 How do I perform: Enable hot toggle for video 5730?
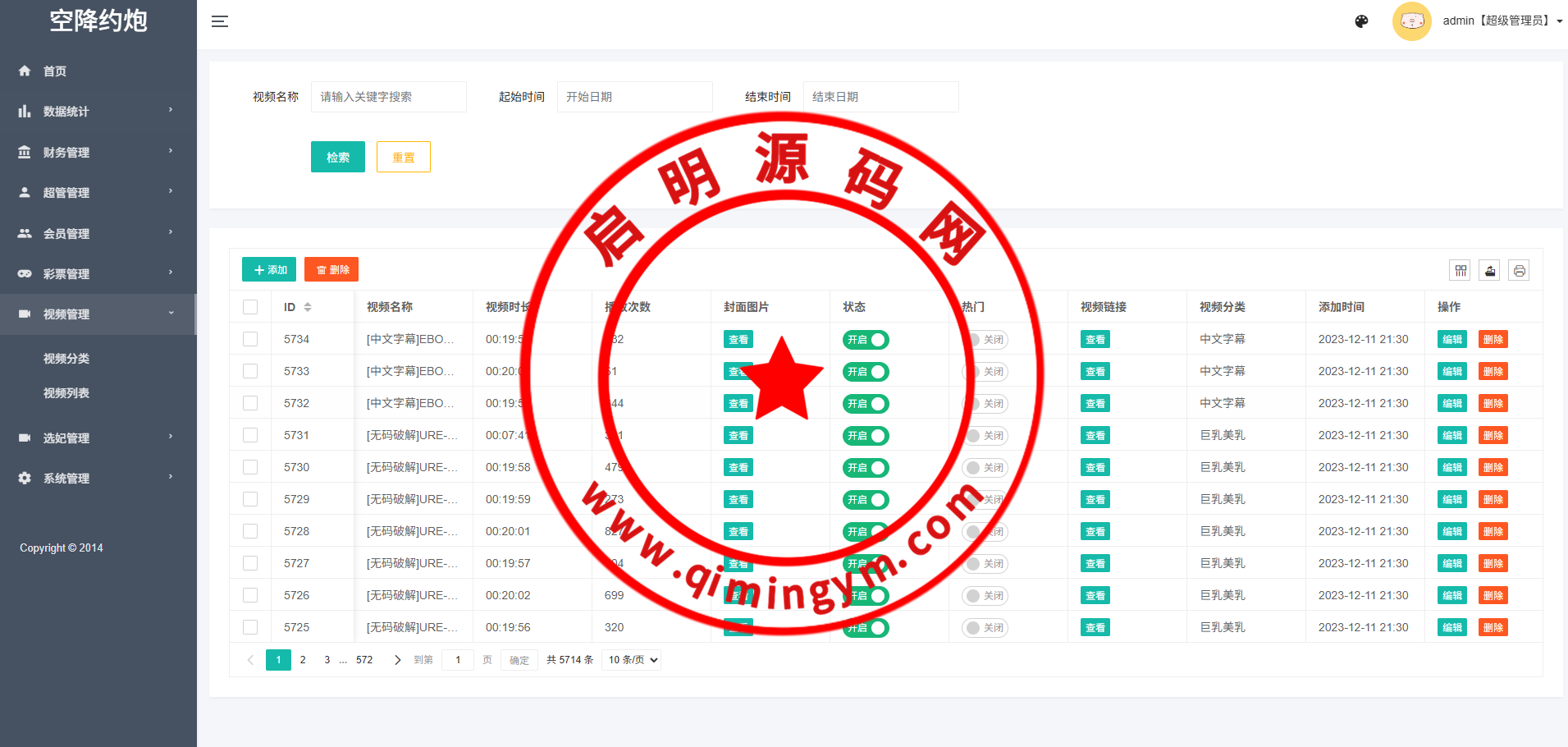point(985,468)
